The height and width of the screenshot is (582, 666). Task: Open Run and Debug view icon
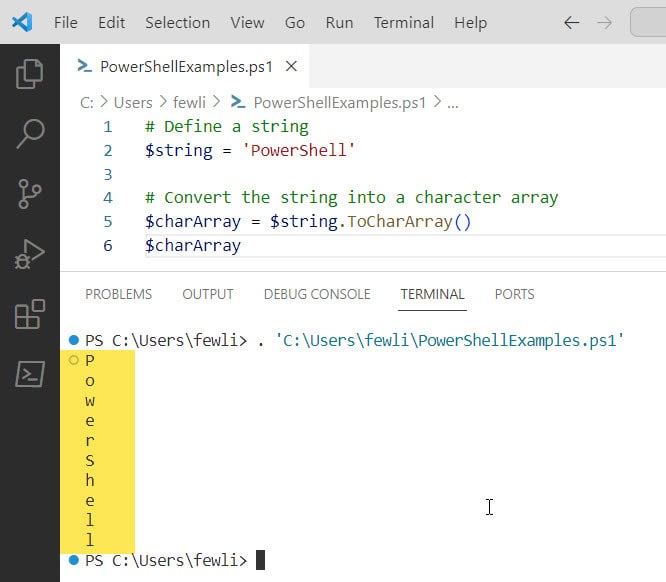pos(29,254)
